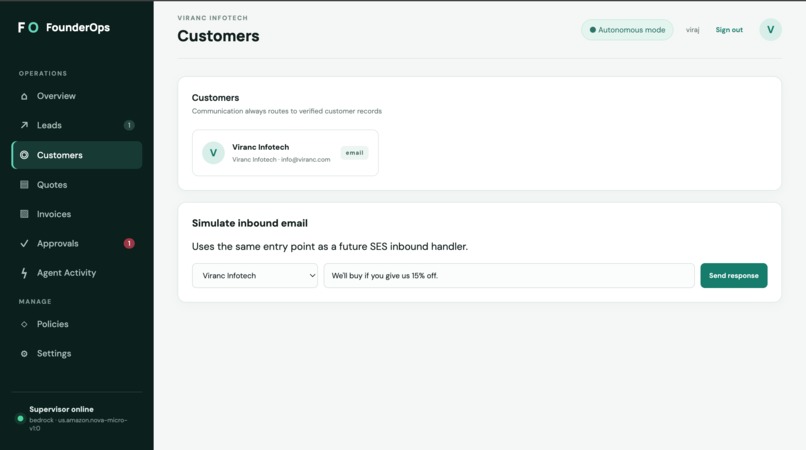Open Approvals section

77,243
